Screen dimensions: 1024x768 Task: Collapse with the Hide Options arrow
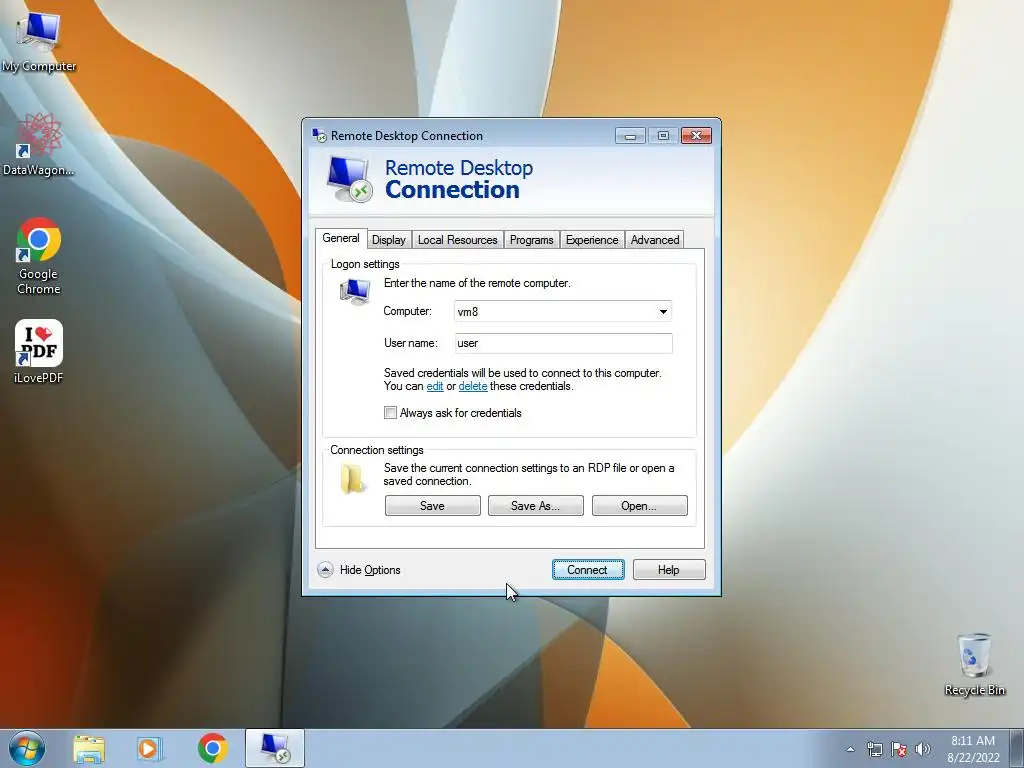pos(325,569)
